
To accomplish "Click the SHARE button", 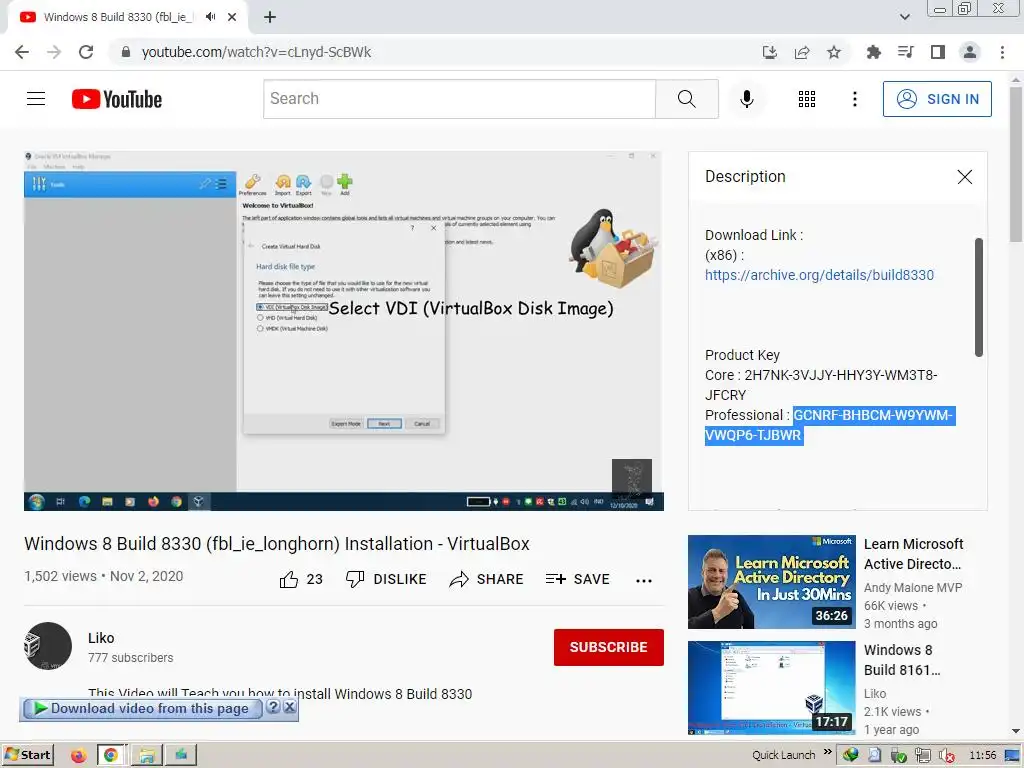I will 487,579.
